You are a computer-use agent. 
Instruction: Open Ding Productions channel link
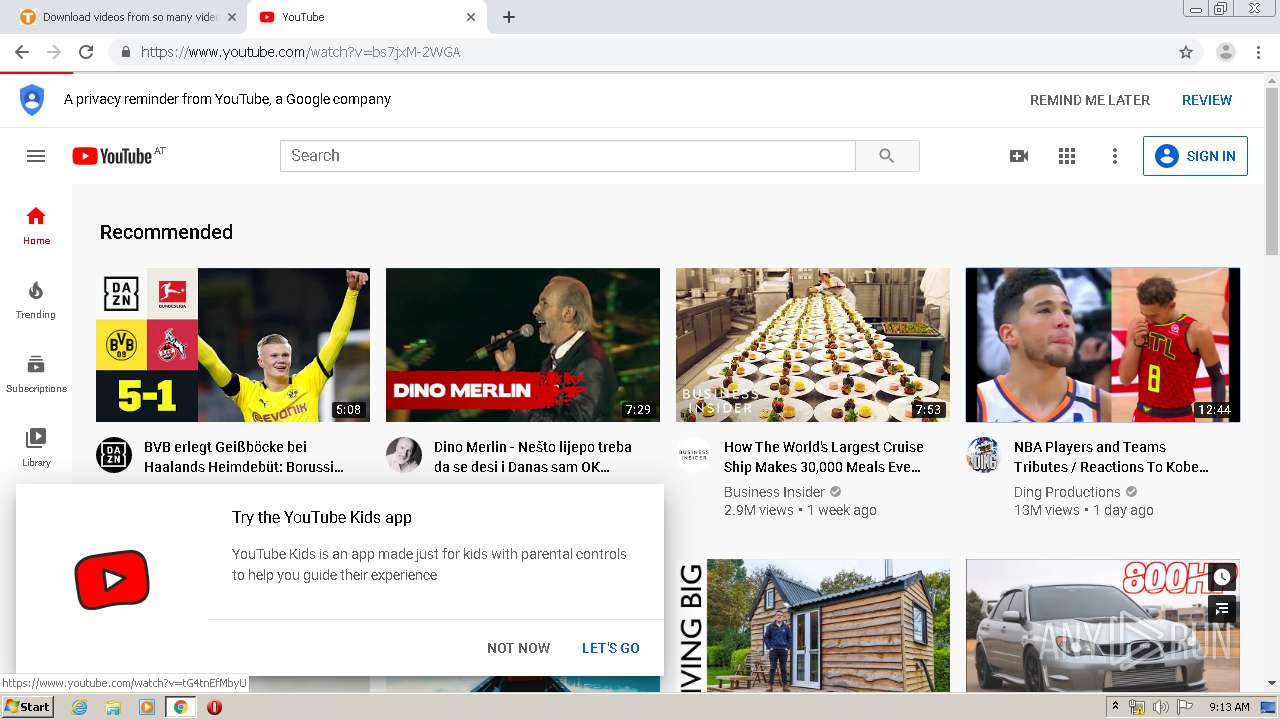(1067, 492)
